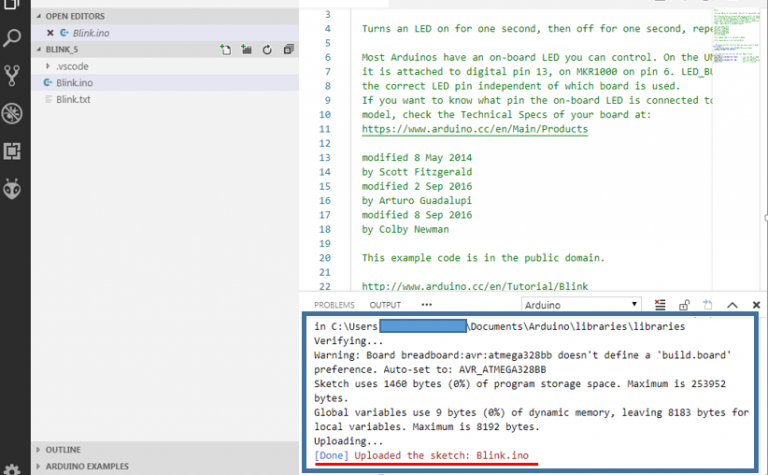Toggle the output scroll lock
This screenshot has height=475, width=768.
pyautogui.click(x=684, y=305)
